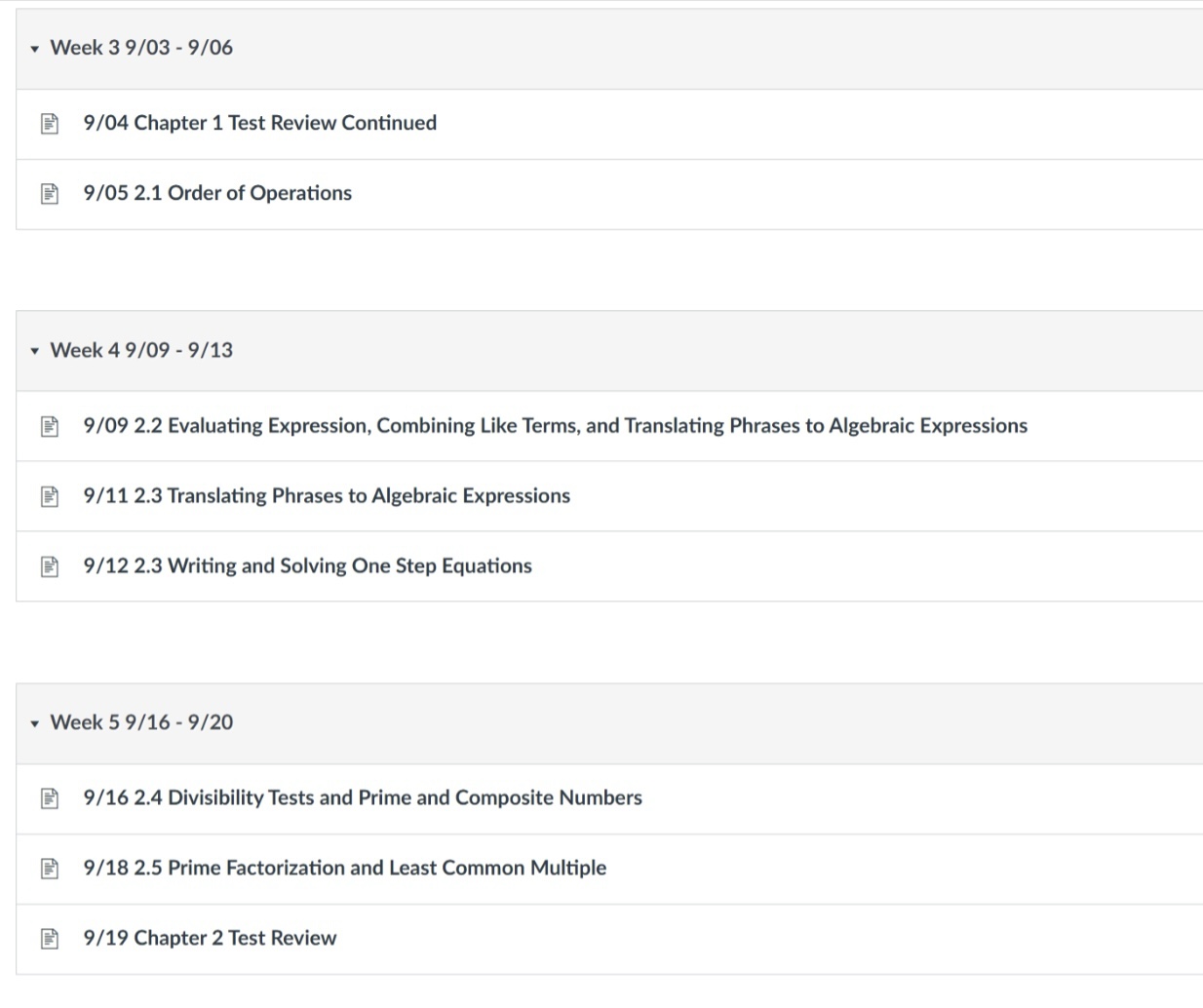The width and height of the screenshot is (1203, 1008).
Task: Collapse the Week 5 9/16 - 9/20 module
Action: click(35, 723)
